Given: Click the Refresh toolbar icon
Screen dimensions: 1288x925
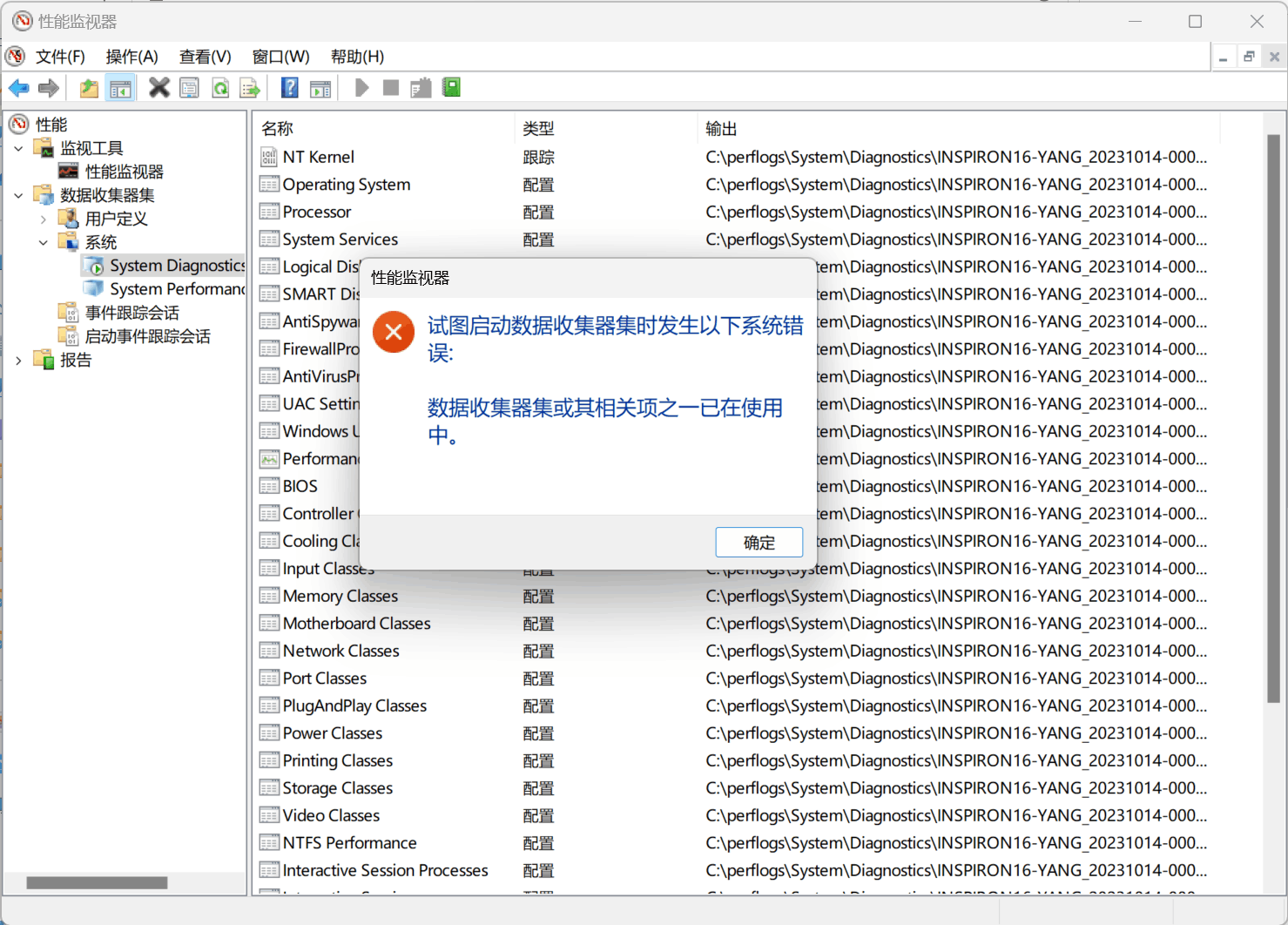Looking at the screenshot, I should (219, 87).
